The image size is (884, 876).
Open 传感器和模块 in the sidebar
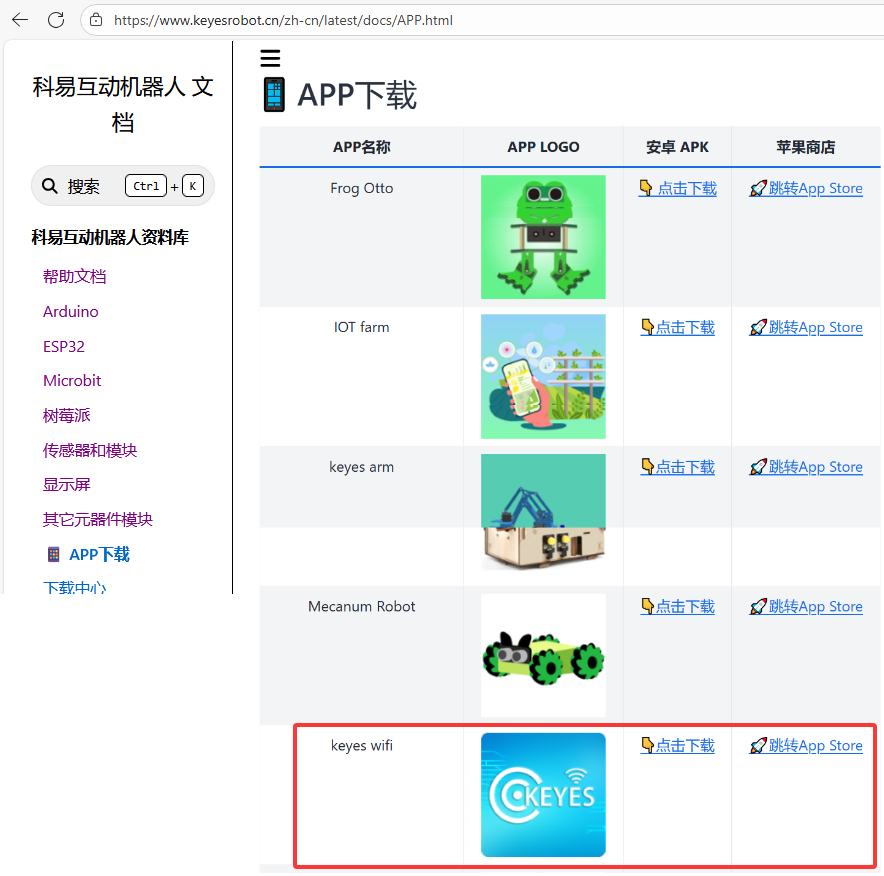(x=90, y=450)
